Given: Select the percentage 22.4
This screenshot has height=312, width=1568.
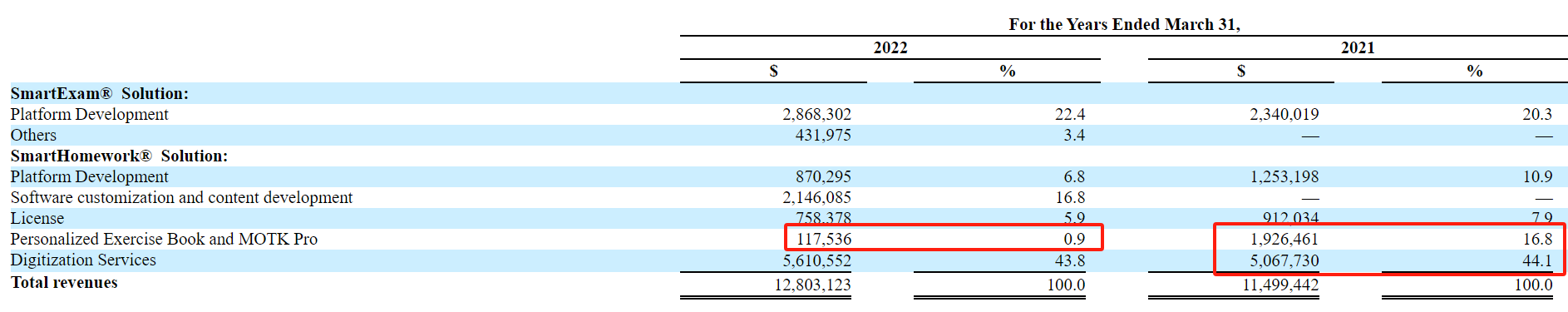Looking at the screenshot, I should pos(1070,114).
